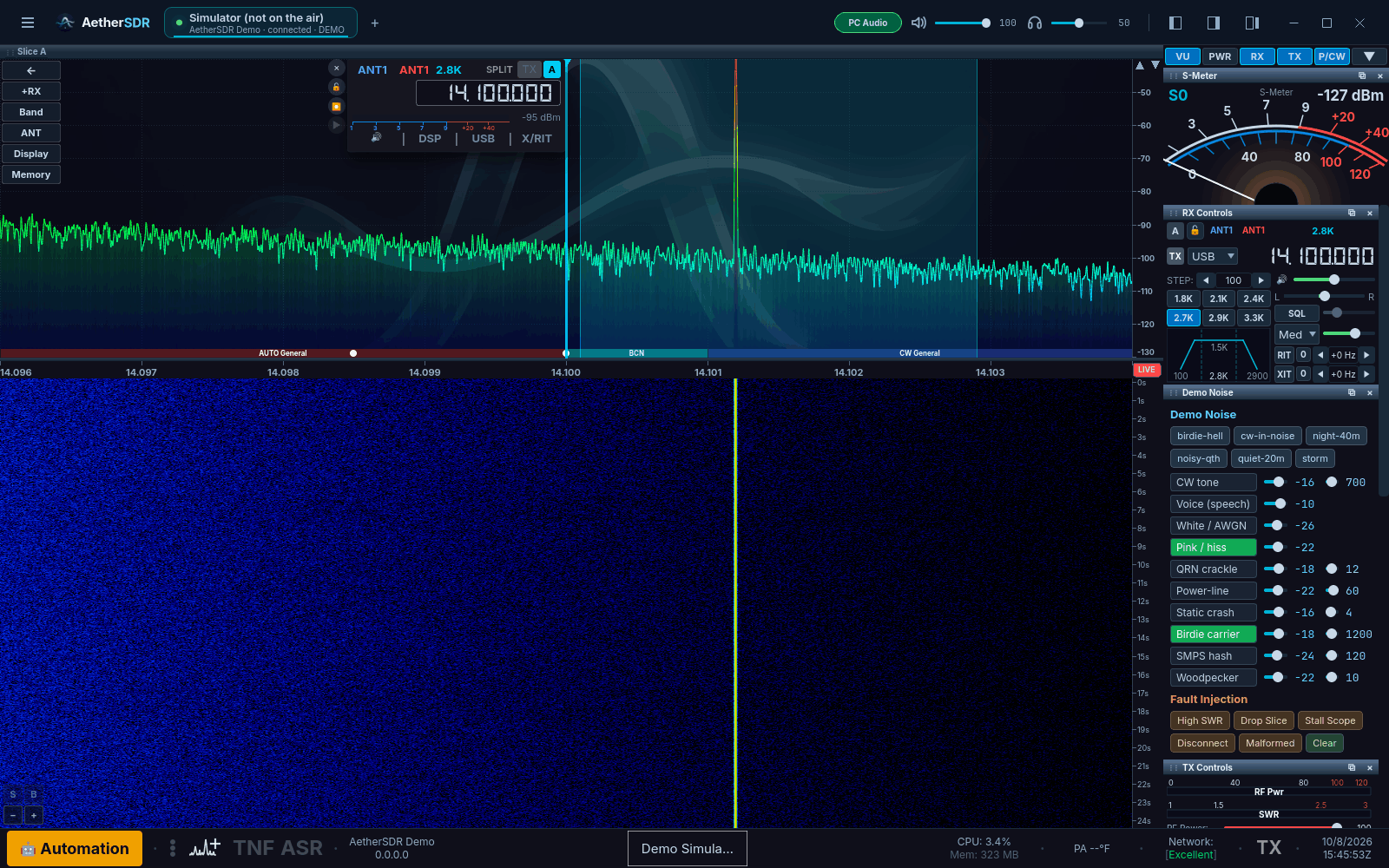
Task: Mute the PC audio speaker icon
Action: pyautogui.click(x=918, y=23)
